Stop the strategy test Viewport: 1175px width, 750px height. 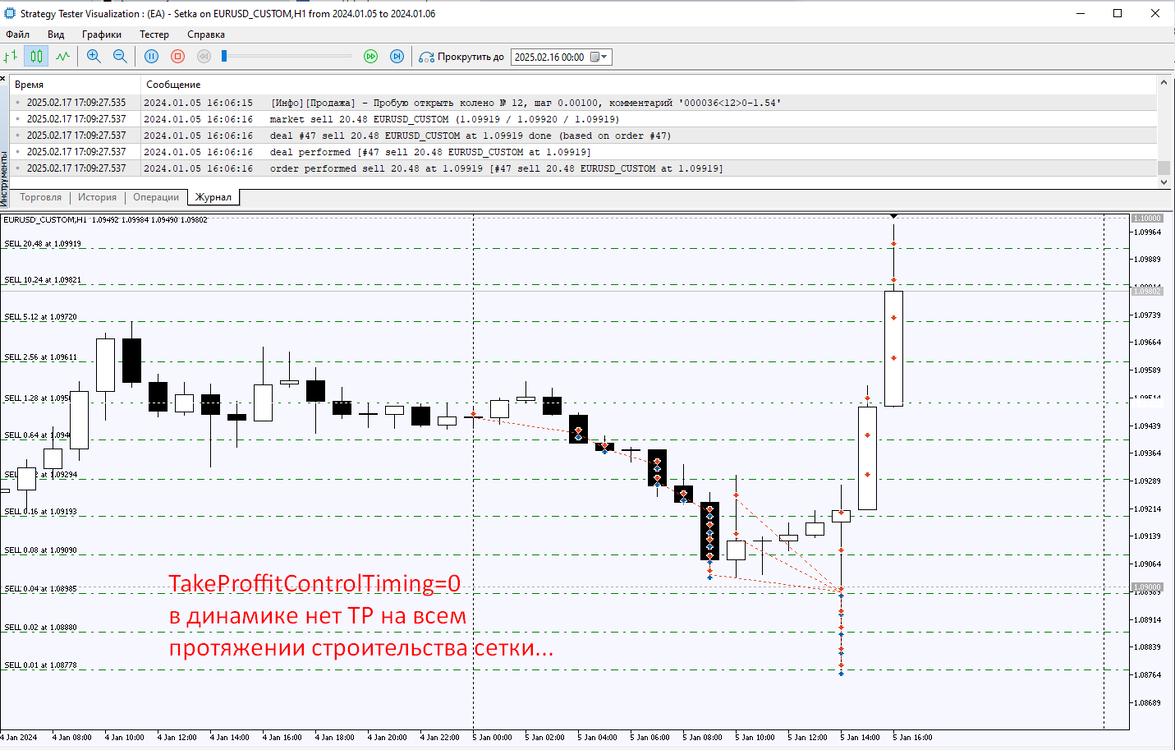coord(178,56)
